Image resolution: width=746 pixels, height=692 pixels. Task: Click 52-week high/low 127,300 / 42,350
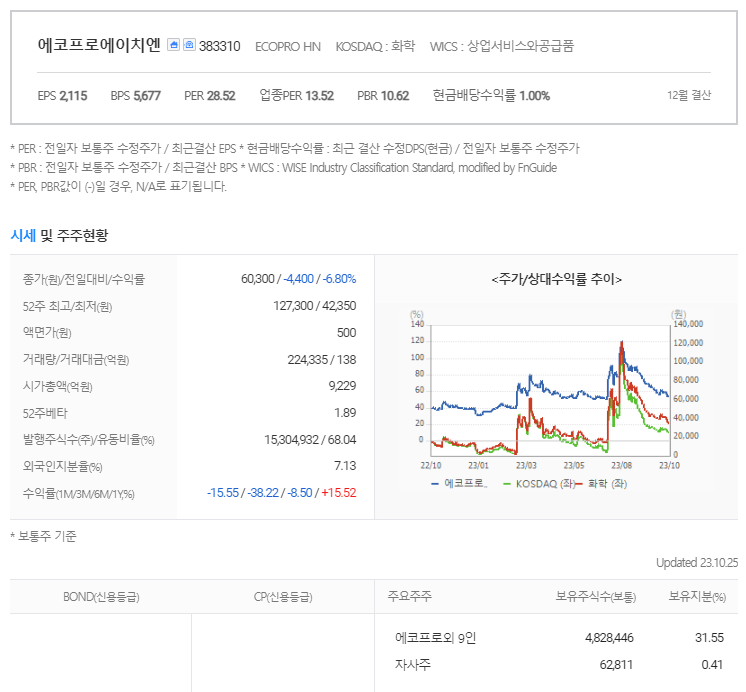(314, 306)
